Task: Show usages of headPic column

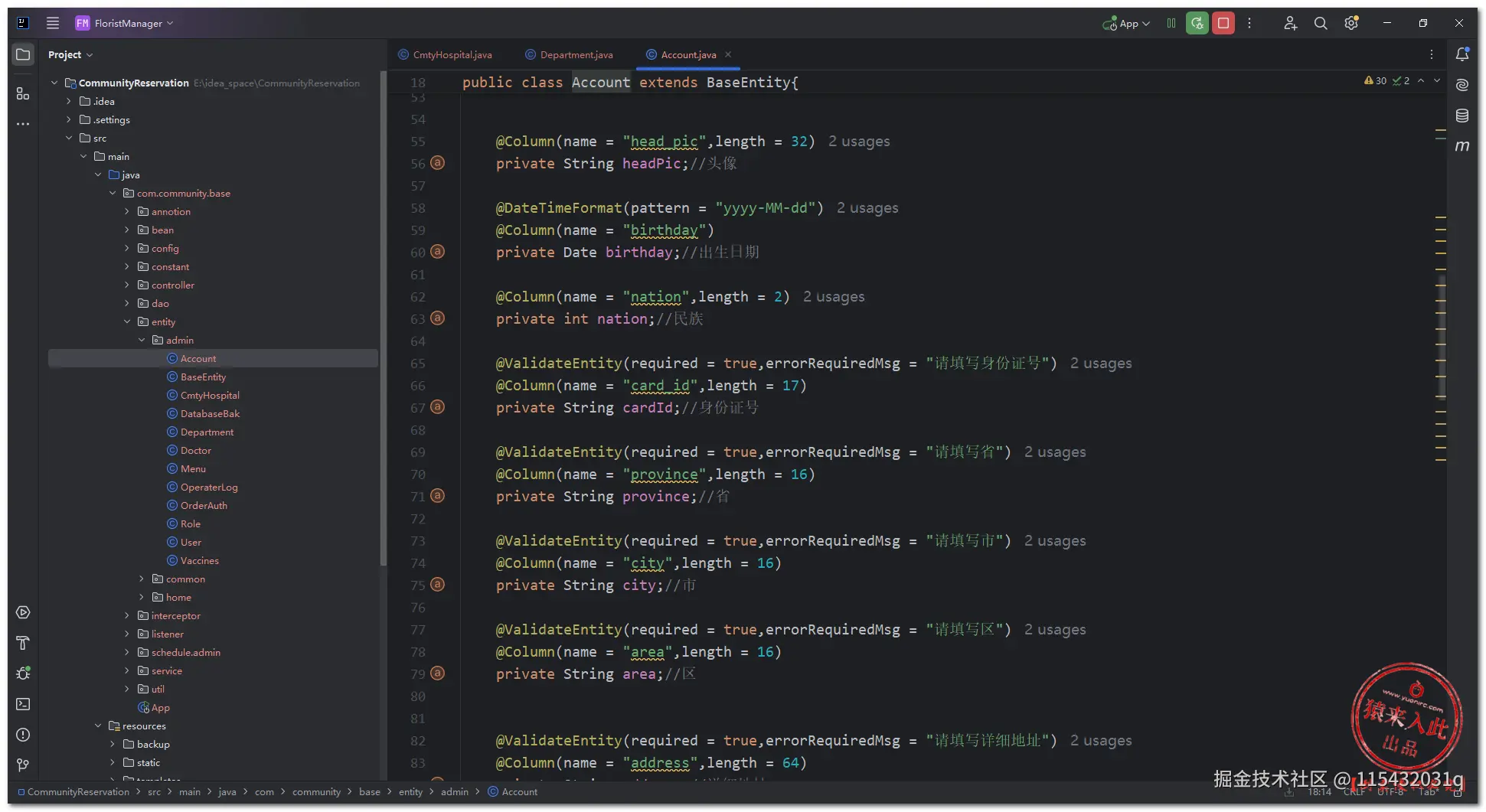Action: point(859,142)
